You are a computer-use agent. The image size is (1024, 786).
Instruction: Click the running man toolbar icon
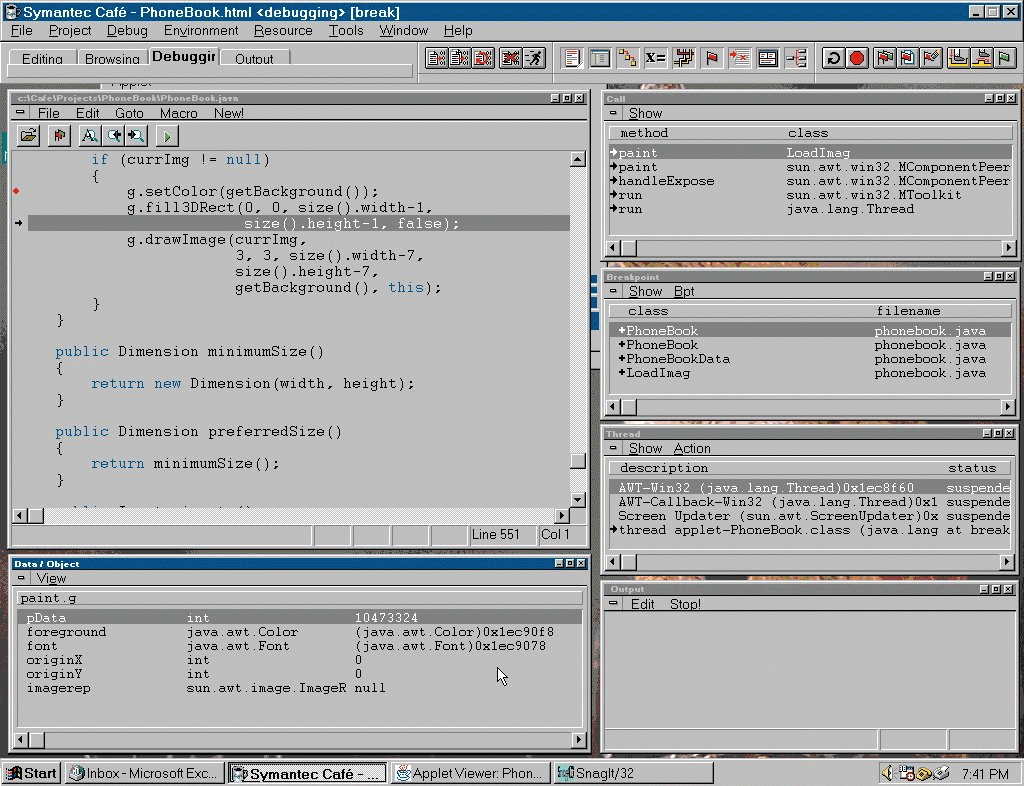[535, 58]
